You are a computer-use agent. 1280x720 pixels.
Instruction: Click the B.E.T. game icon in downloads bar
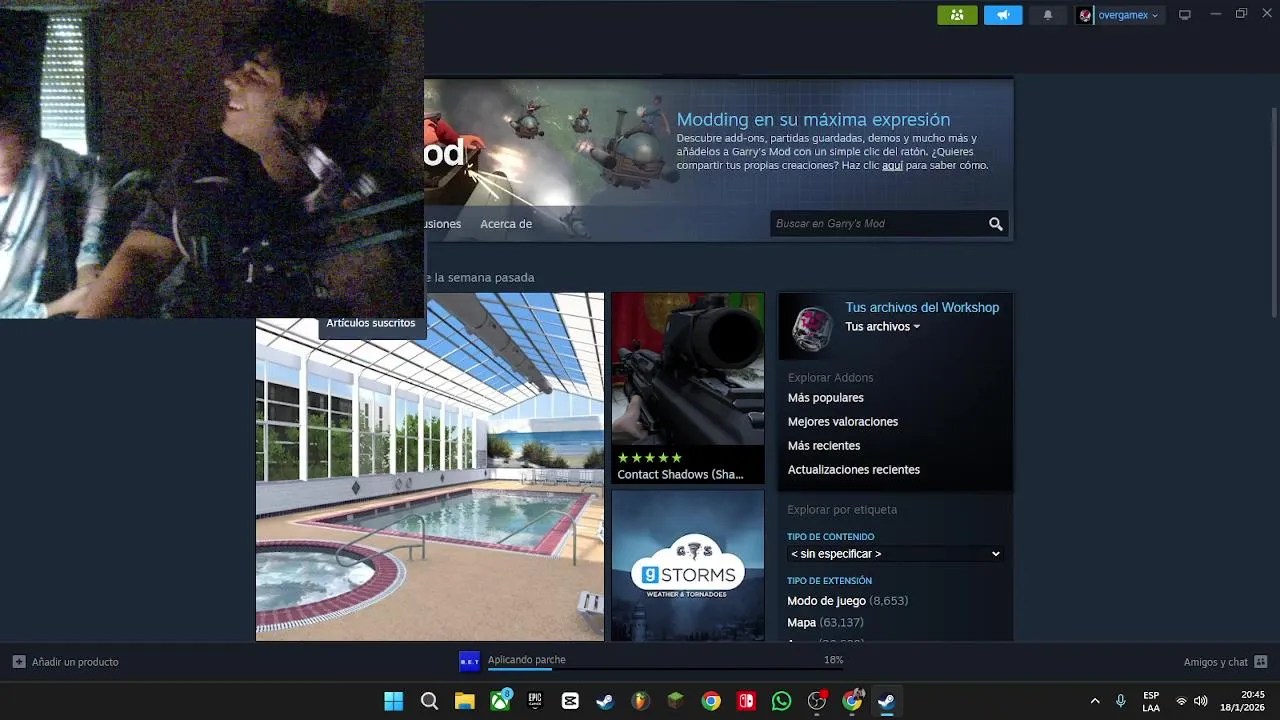point(469,661)
